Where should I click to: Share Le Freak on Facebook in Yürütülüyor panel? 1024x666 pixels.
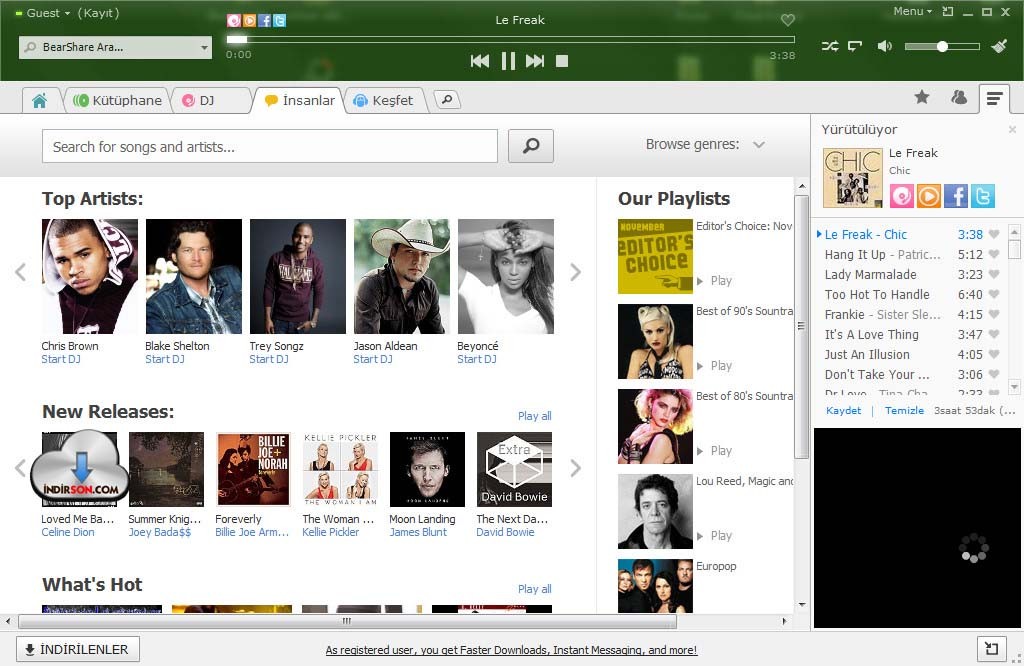[x=955, y=196]
